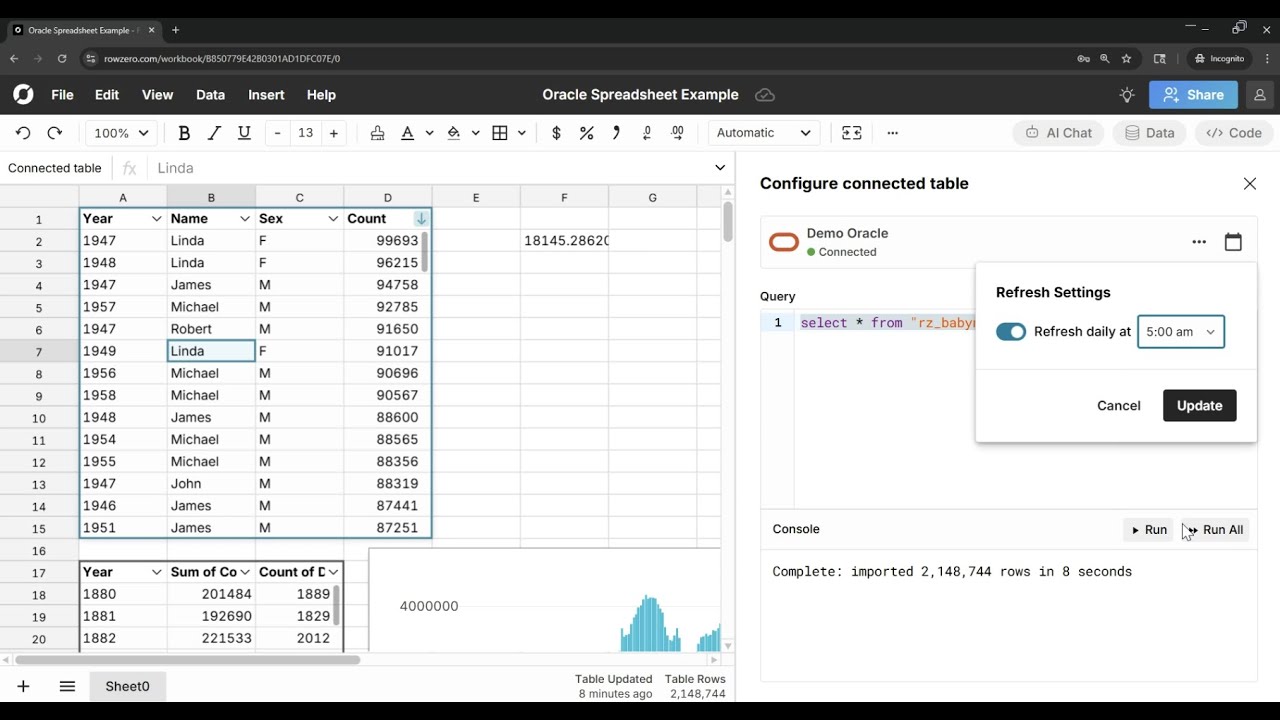Open the user account icon
The width and height of the screenshot is (1280, 720).
coord(1260,95)
